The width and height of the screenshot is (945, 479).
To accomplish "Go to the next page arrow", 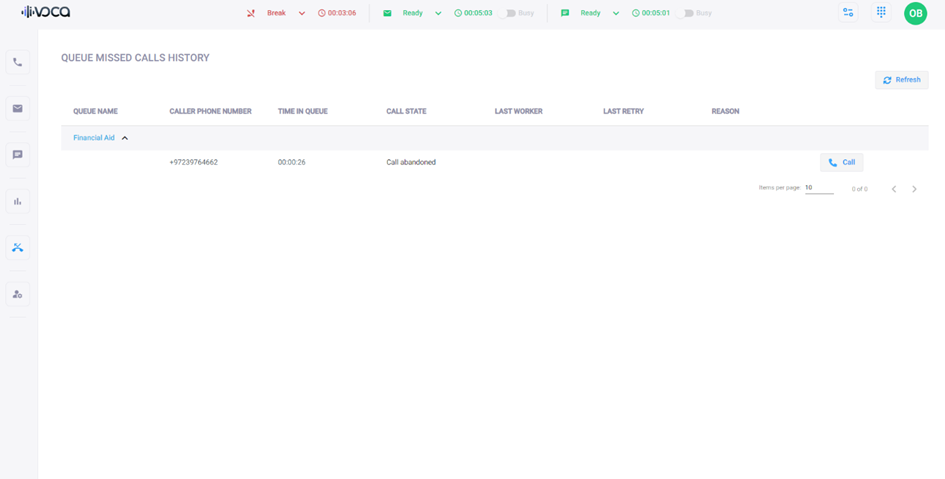I will (x=914, y=189).
